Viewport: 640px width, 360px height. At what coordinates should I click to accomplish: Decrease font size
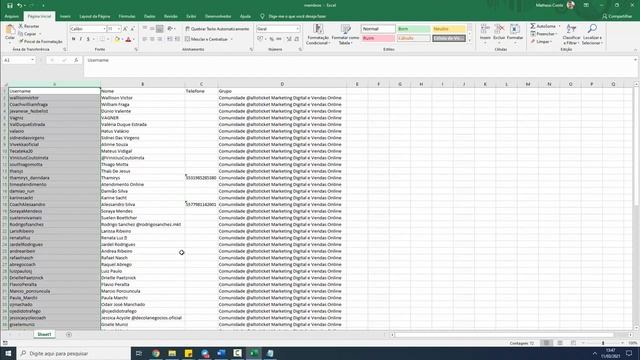[x=132, y=29]
